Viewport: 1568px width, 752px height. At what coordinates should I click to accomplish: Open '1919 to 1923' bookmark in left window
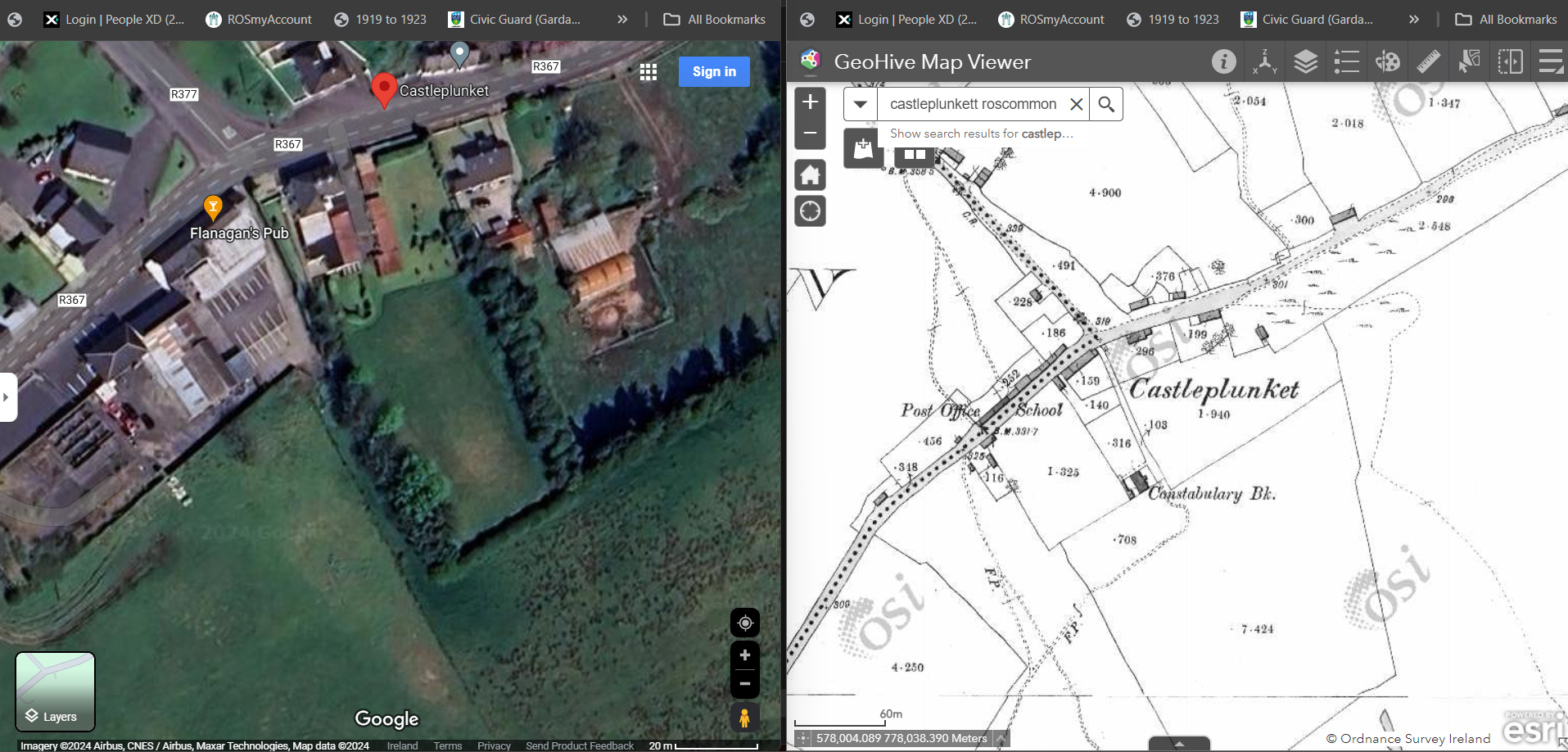(381, 20)
